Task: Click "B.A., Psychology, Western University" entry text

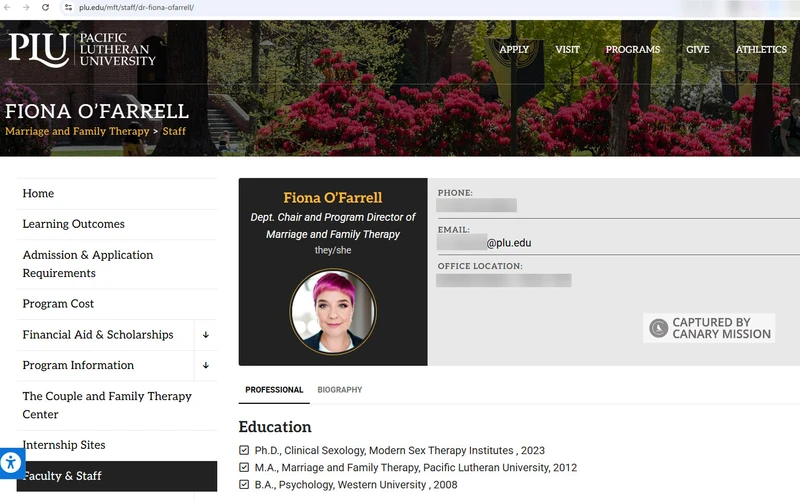Action: click(356, 485)
